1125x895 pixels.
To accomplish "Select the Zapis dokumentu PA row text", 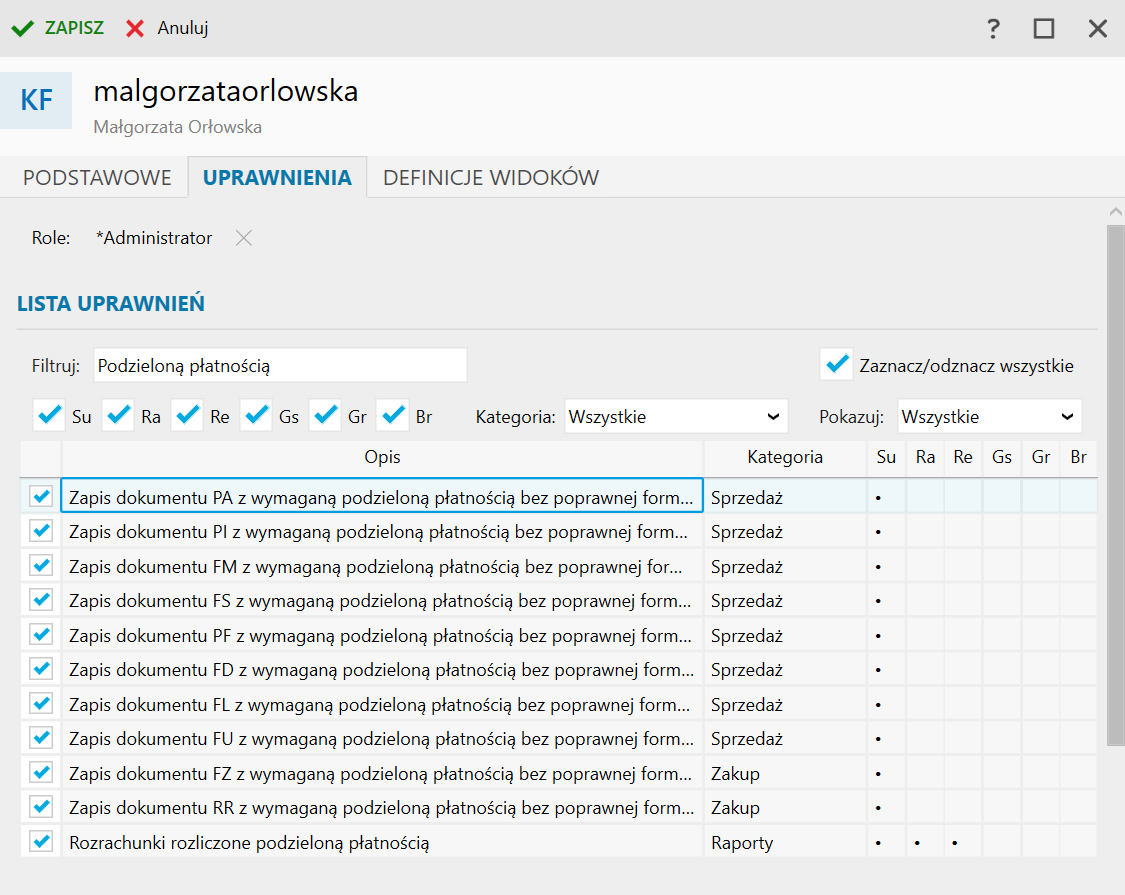I will [381, 497].
